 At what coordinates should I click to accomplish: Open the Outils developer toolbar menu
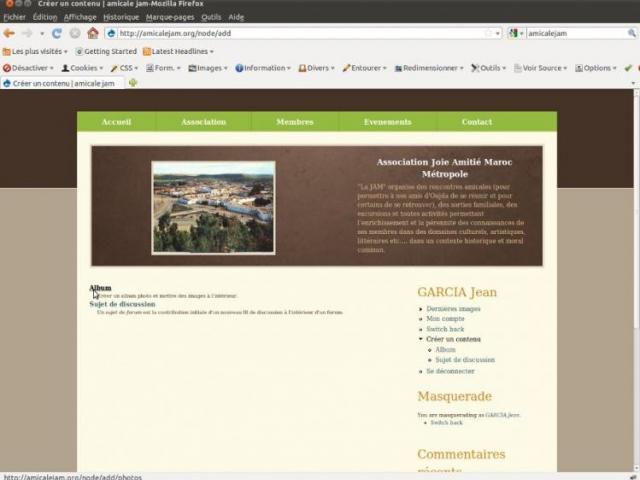tap(489, 68)
